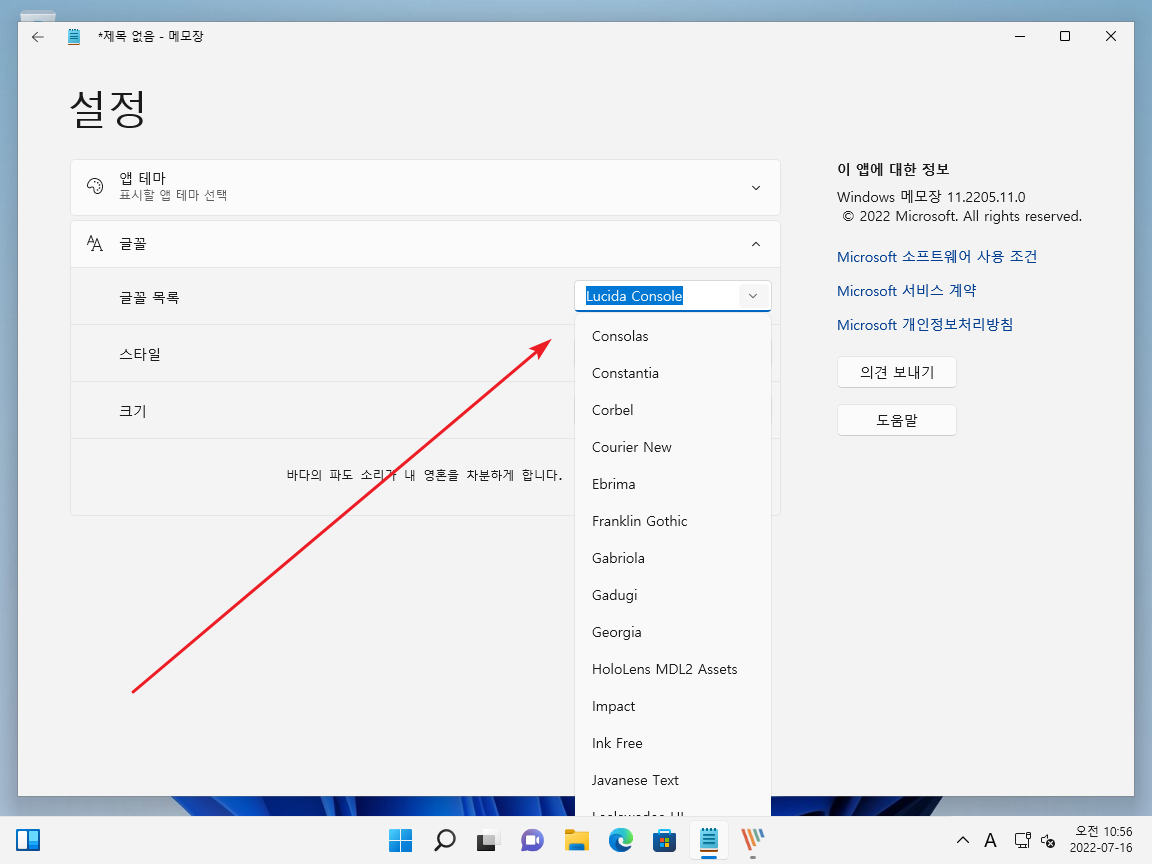The height and width of the screenshot is (864, 1152).
Task: Open Microsoft 서비스 계약 link
Action: 907,290
